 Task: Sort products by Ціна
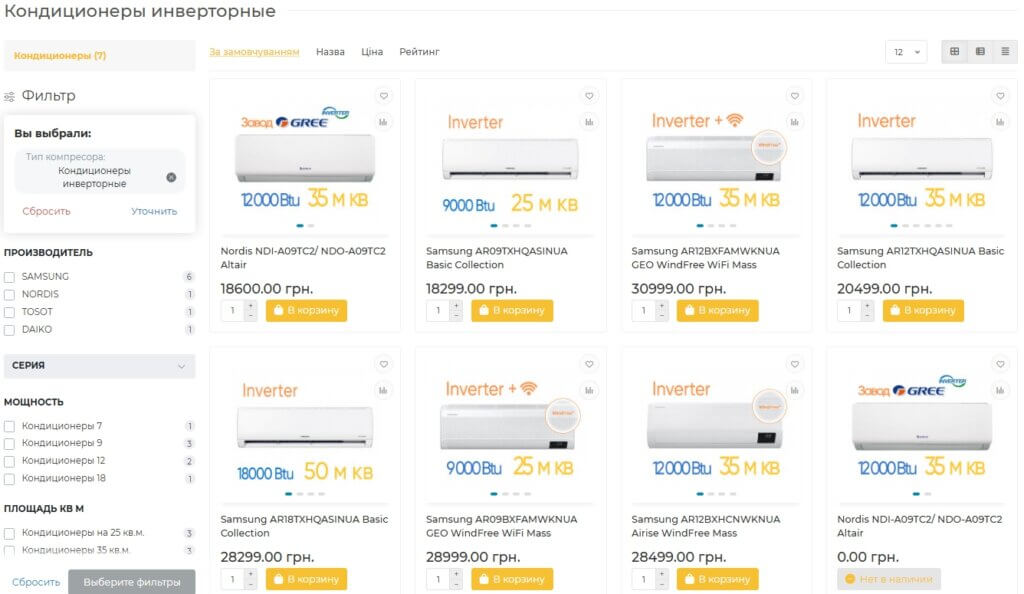pos(372,52)
